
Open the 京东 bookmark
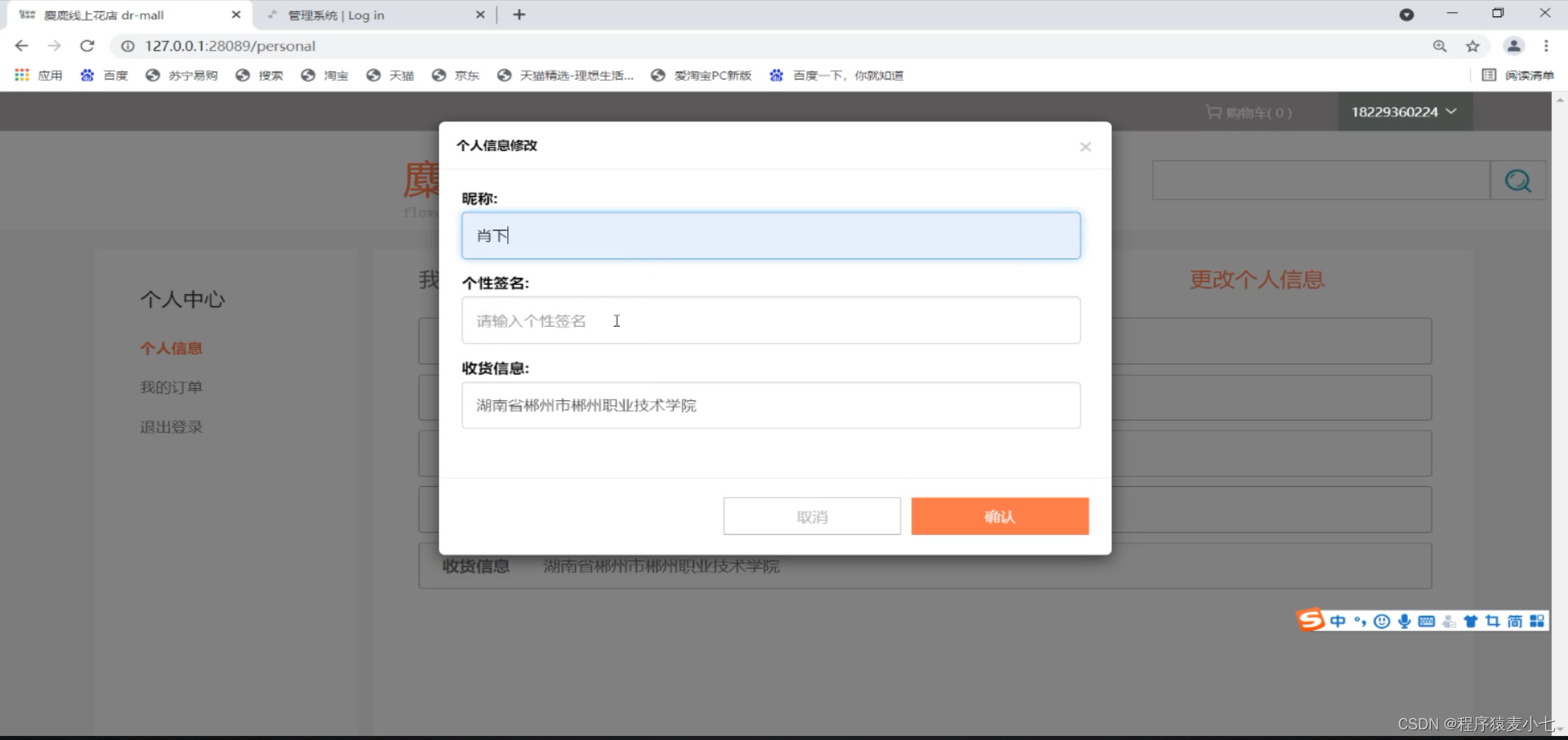455,75
